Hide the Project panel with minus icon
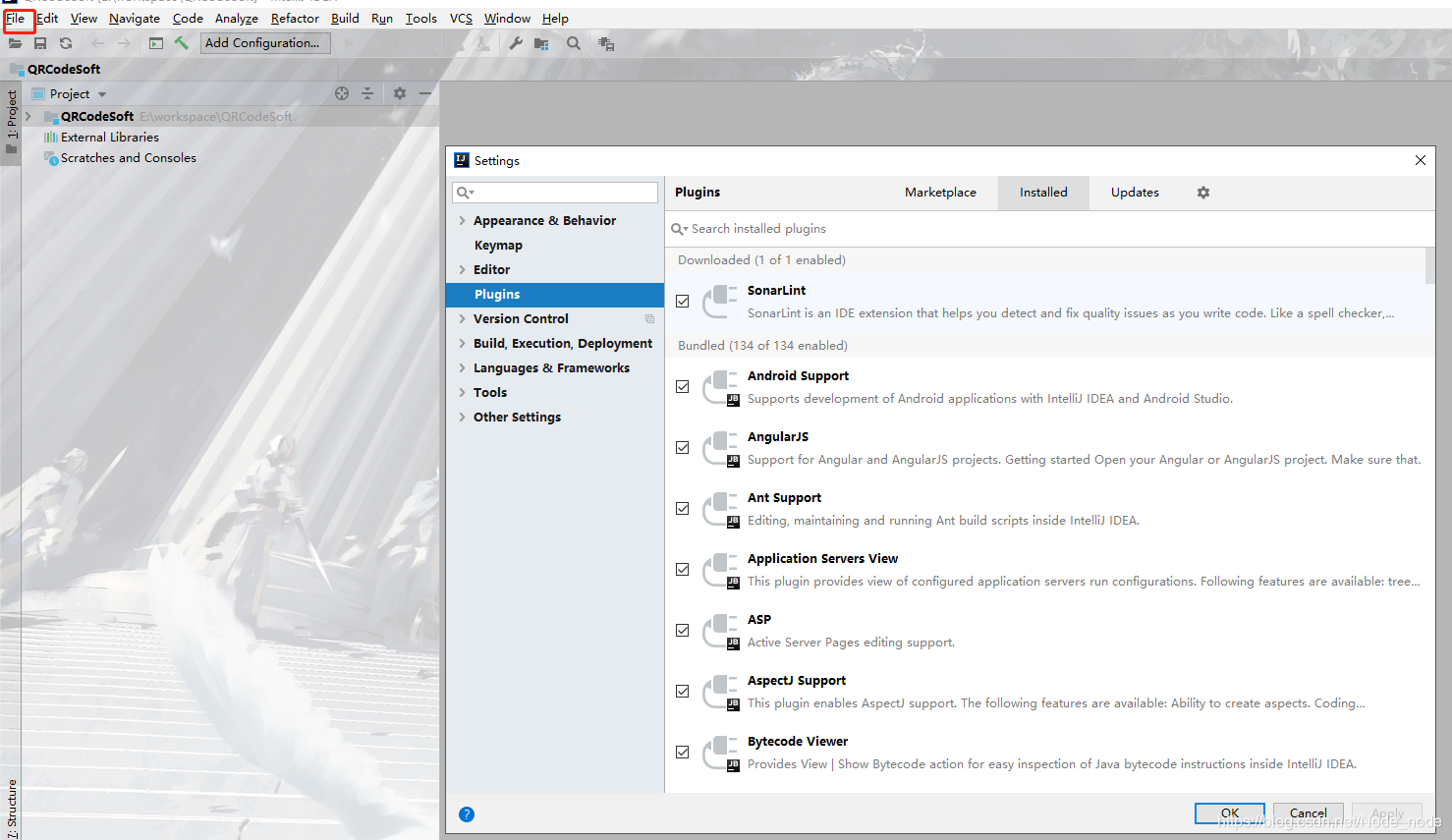The image size is (1452, 840). (x=425, y=93)
